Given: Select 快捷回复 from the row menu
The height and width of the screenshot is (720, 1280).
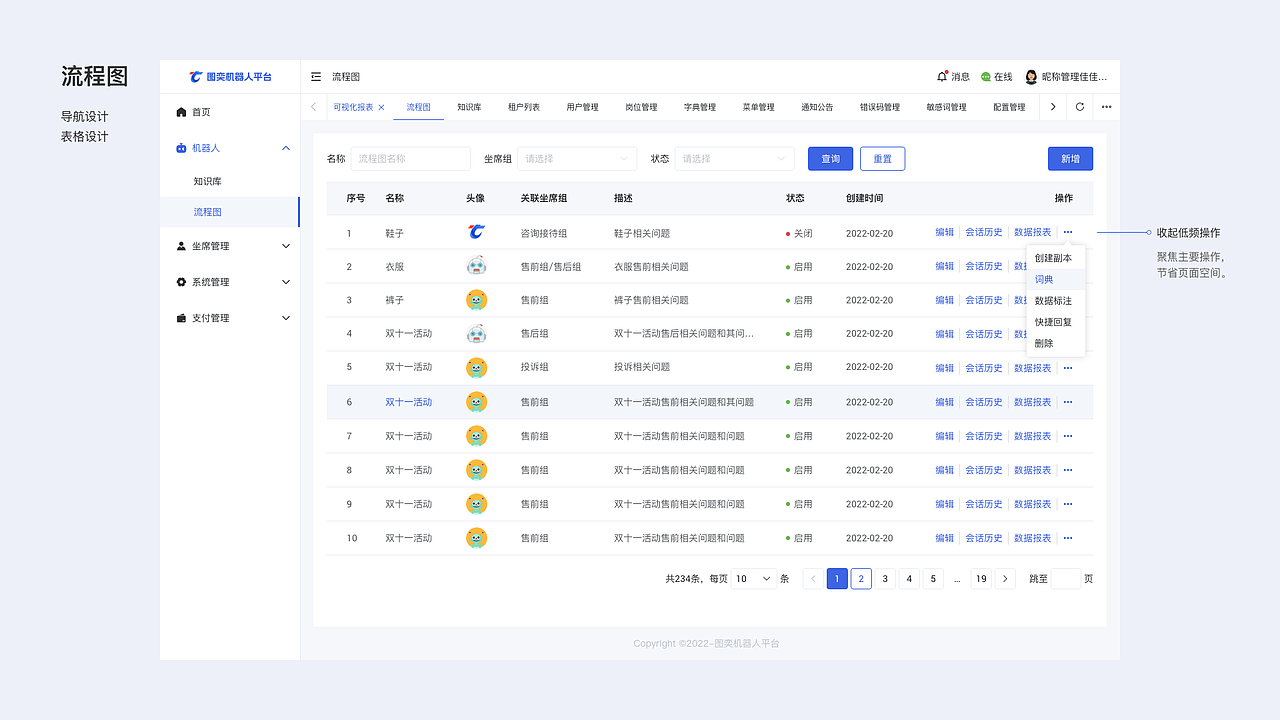Looking at the screenshot, I should tap(1056, 322).
